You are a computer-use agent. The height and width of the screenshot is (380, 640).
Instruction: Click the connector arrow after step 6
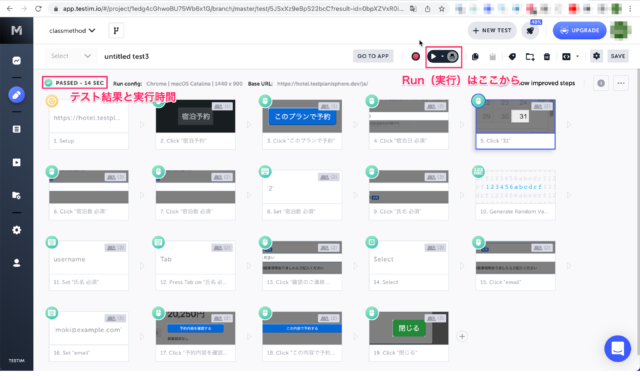[x=142, y=196]
